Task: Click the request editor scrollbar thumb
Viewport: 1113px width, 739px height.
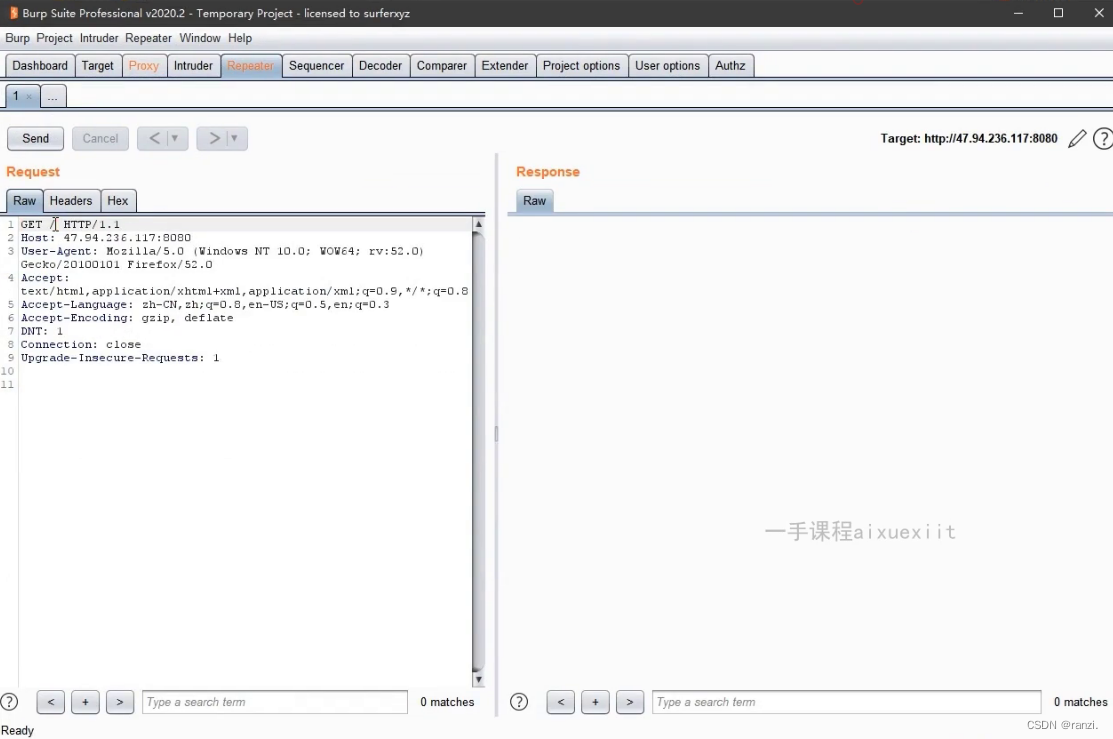Action: (x=478, y=451)
